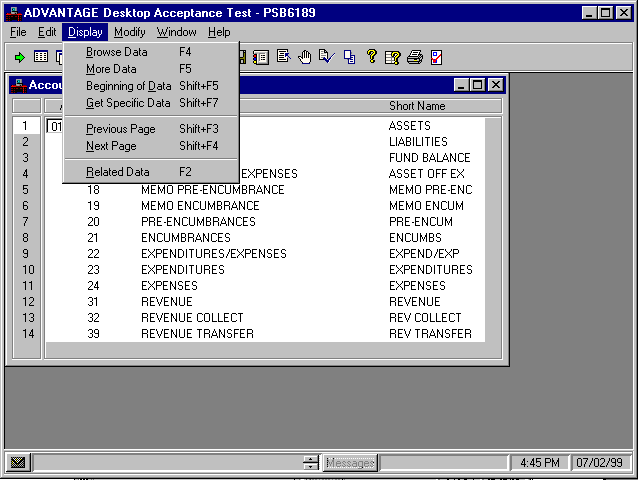This screenshot has height=480, width=638.
Task: Select row number 9 header
Action: coord(26,254)
